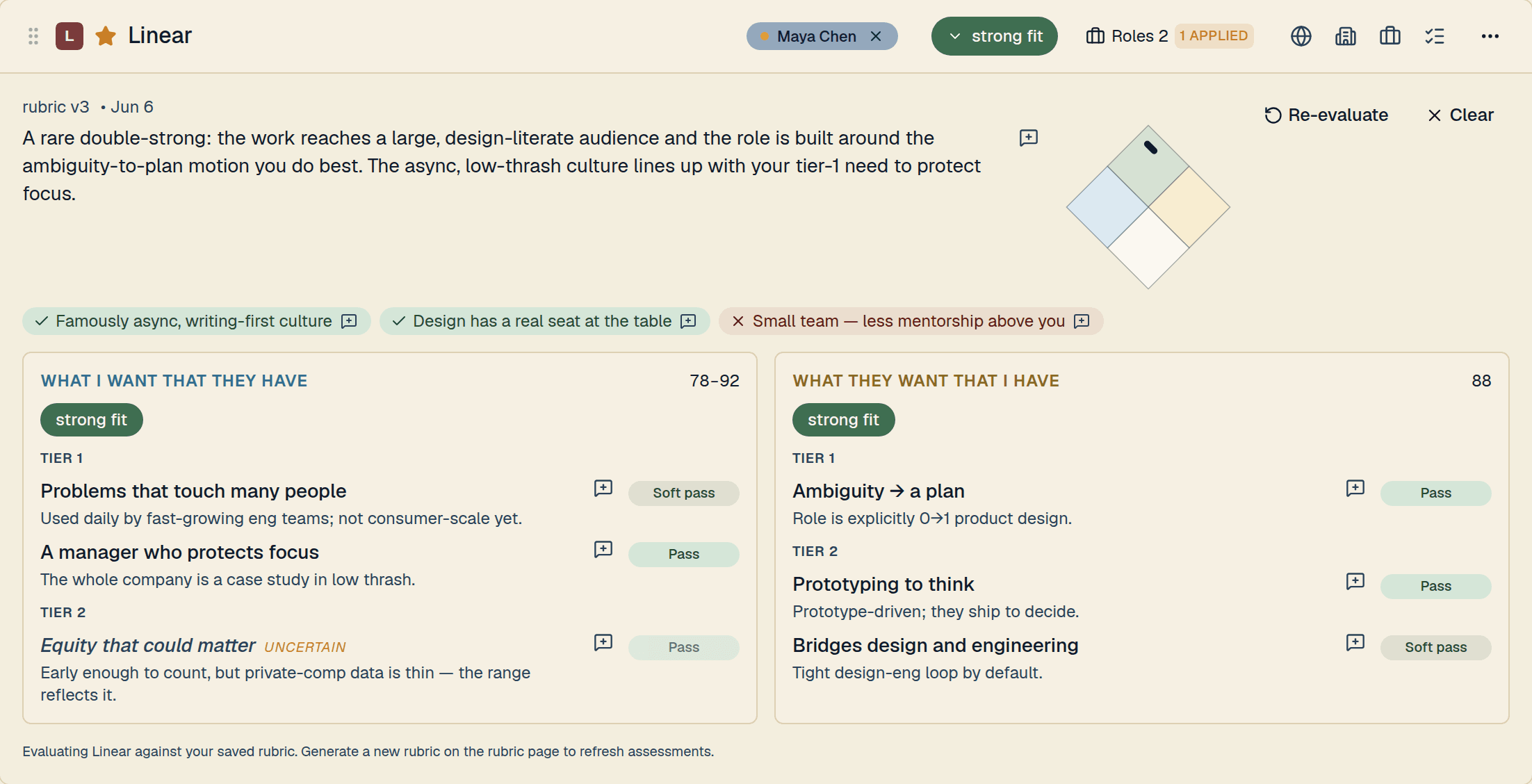This screenshot has height=784, width=1532.
Task: Open the Roles 2 section
Action: (1127, 36)
